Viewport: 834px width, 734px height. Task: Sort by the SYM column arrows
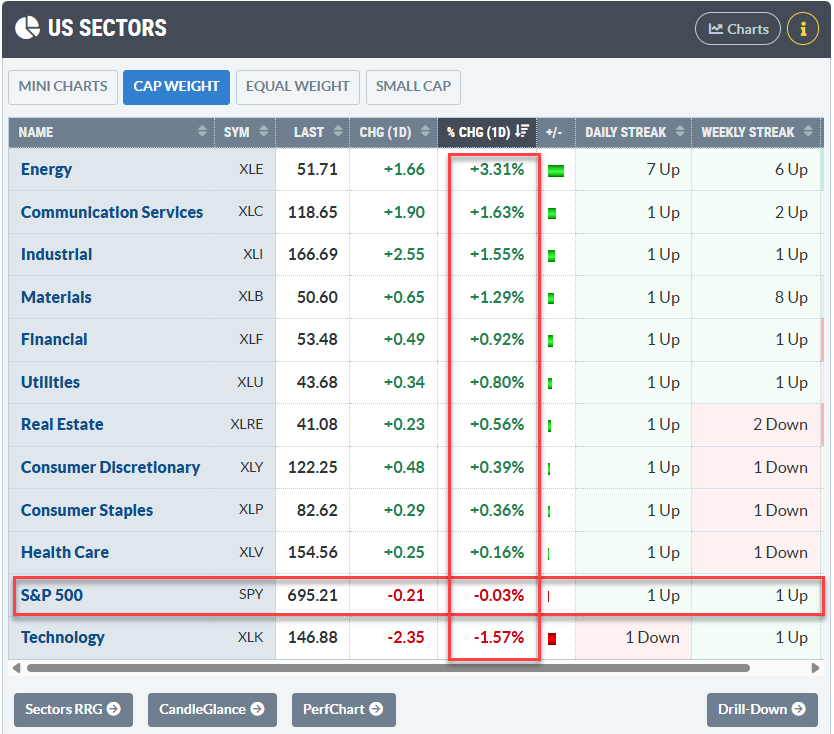263,131
